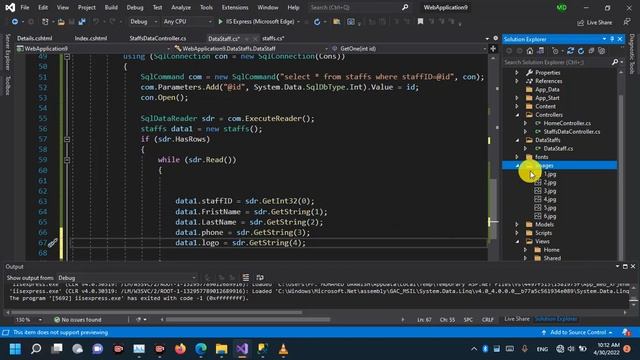Image resolution: width=640 pixels, height=360 pixels.
Task: Click Add to Source Control
Action: click(578, 333)
